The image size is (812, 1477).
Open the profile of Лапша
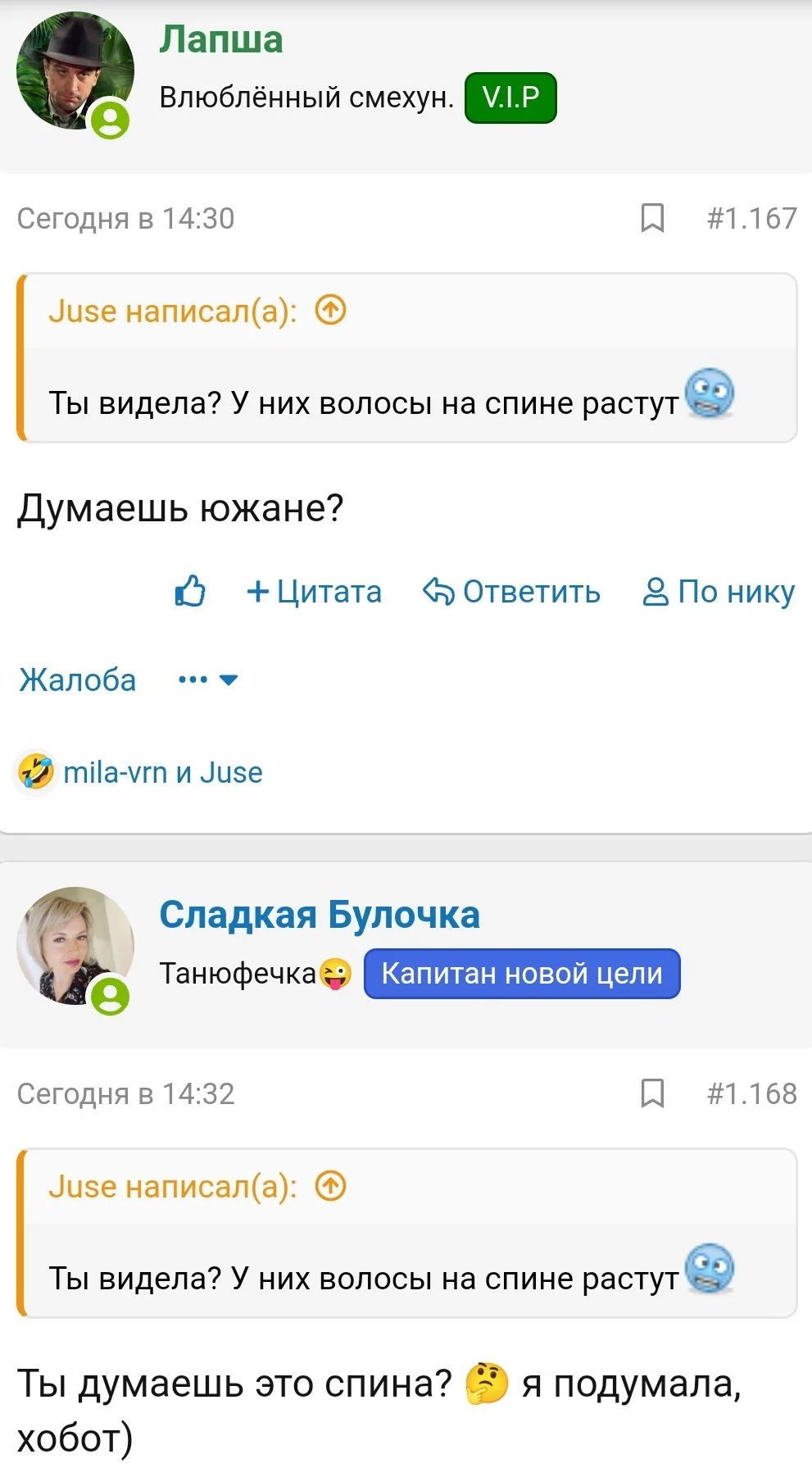click(221, 38)
